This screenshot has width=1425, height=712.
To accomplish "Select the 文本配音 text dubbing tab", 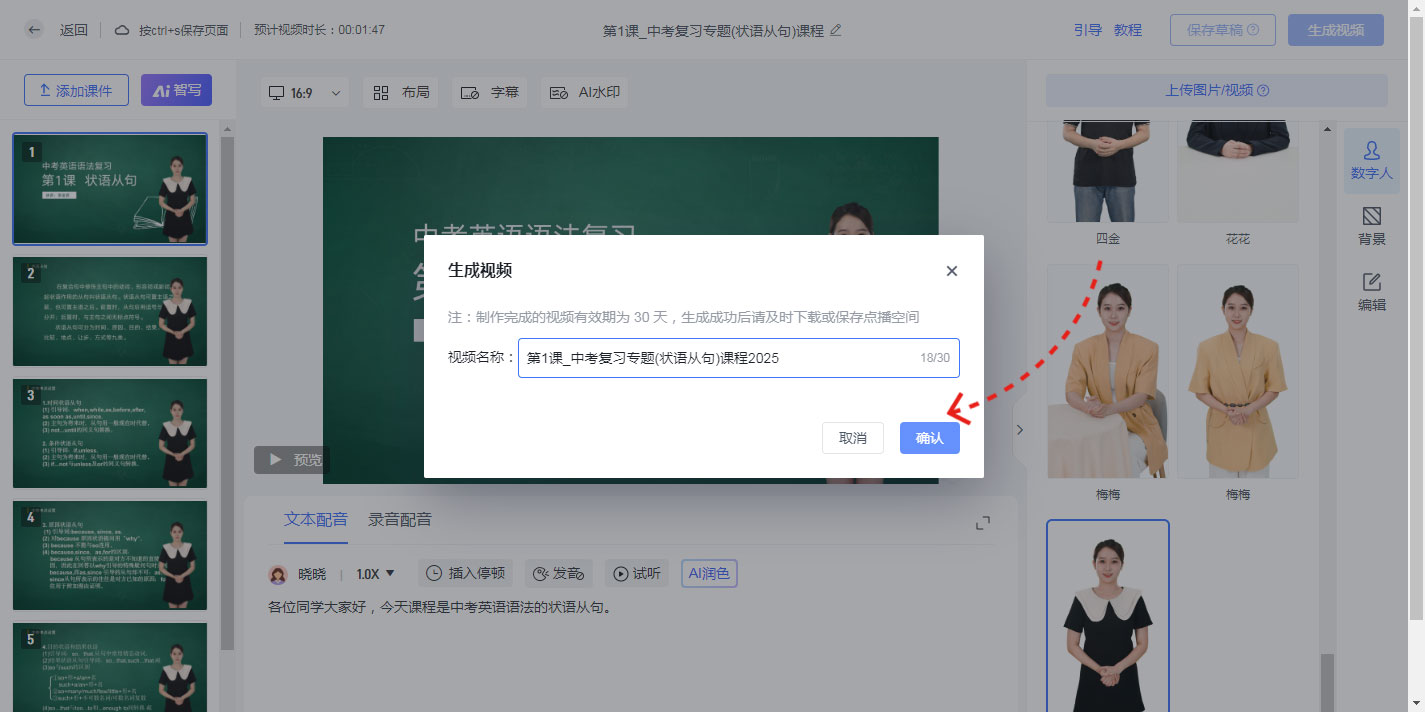I will click(x=317, y=520).
